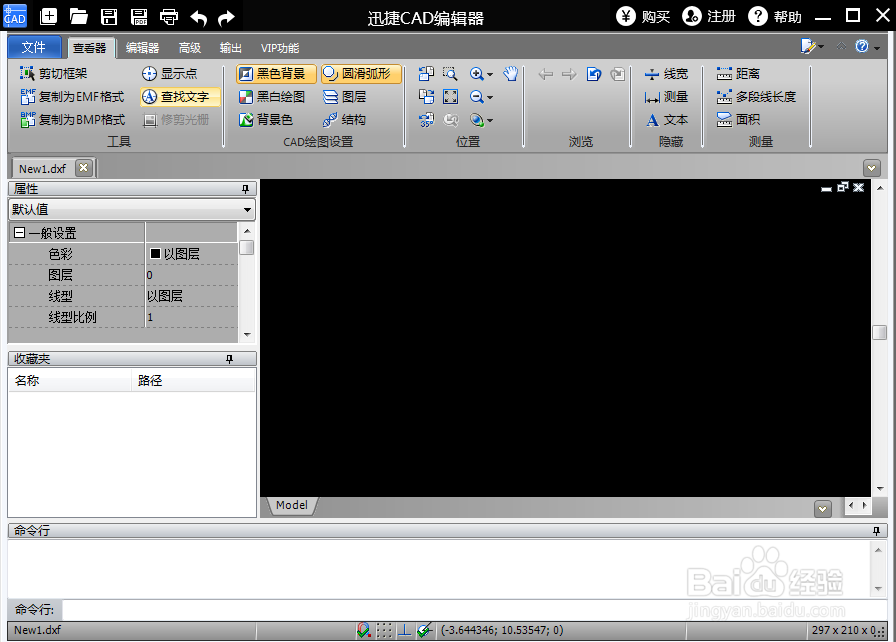Select the zoom window magnifier icon
896x642 pixels.
point(450,74)
